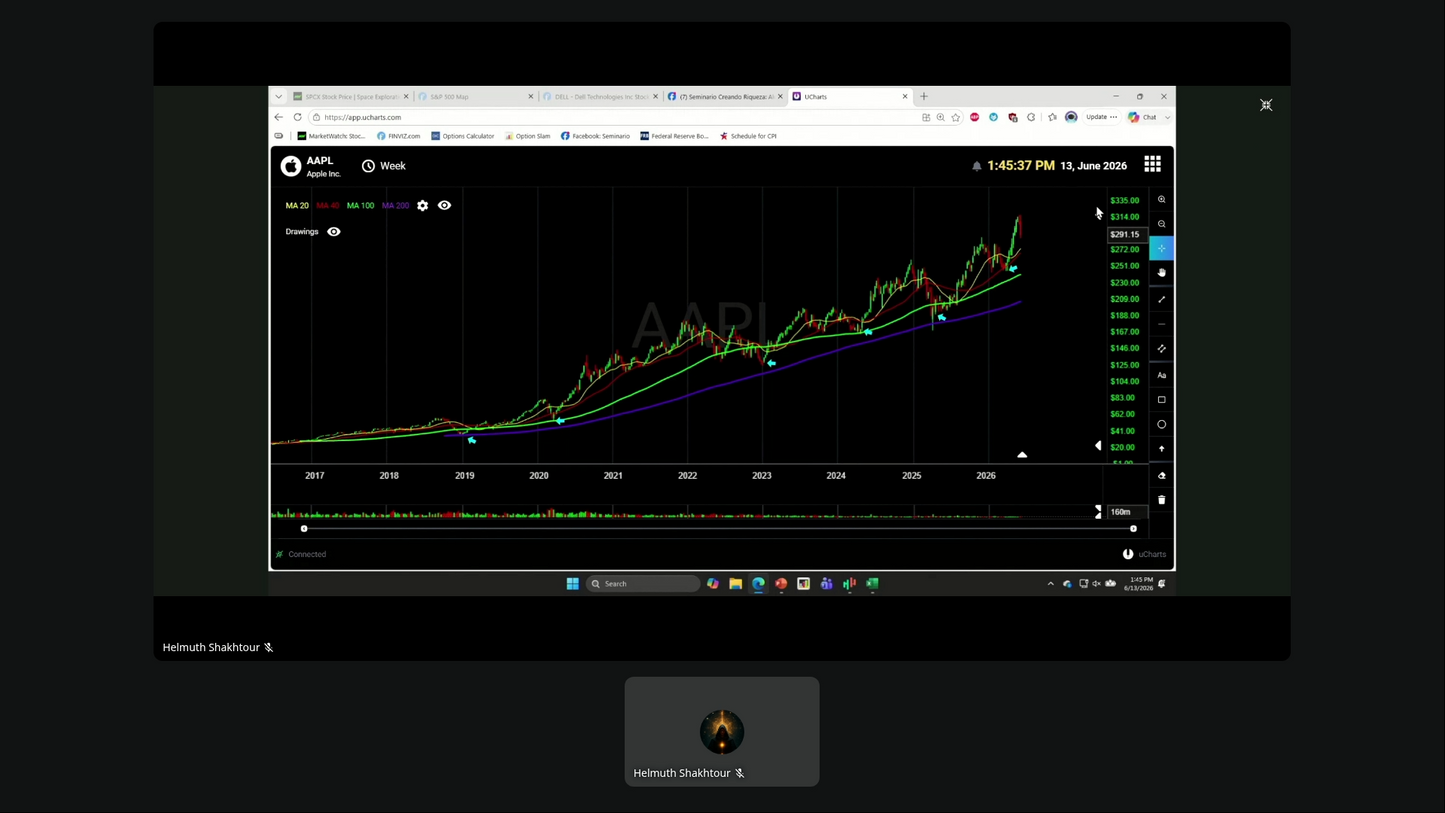Show hidden system tray icons
1445x813 pixels.
[x=1050, y=584]
